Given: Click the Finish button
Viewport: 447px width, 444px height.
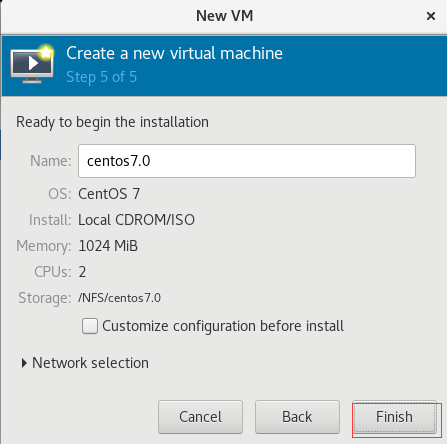Looking at the screenshot, I should coord(394,417).
